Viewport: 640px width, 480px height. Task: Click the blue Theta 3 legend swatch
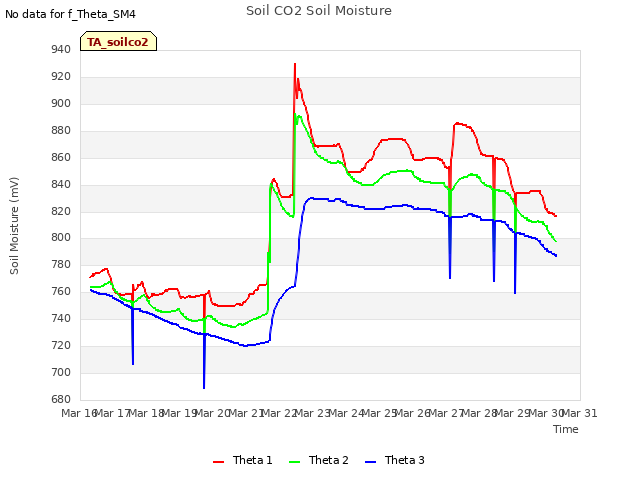[370, 462]
